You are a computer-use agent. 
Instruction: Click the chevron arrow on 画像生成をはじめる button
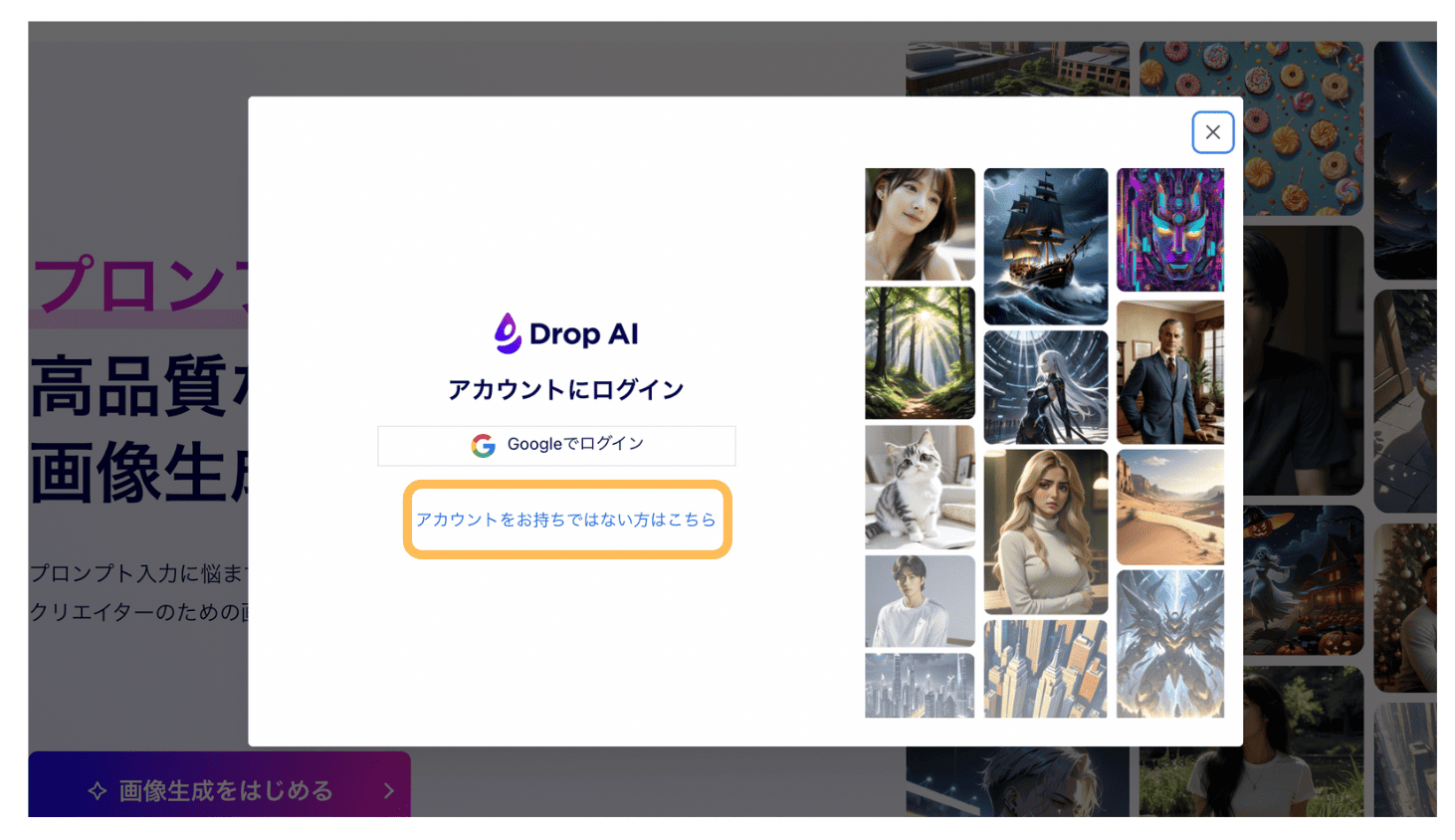coord(389,790)
